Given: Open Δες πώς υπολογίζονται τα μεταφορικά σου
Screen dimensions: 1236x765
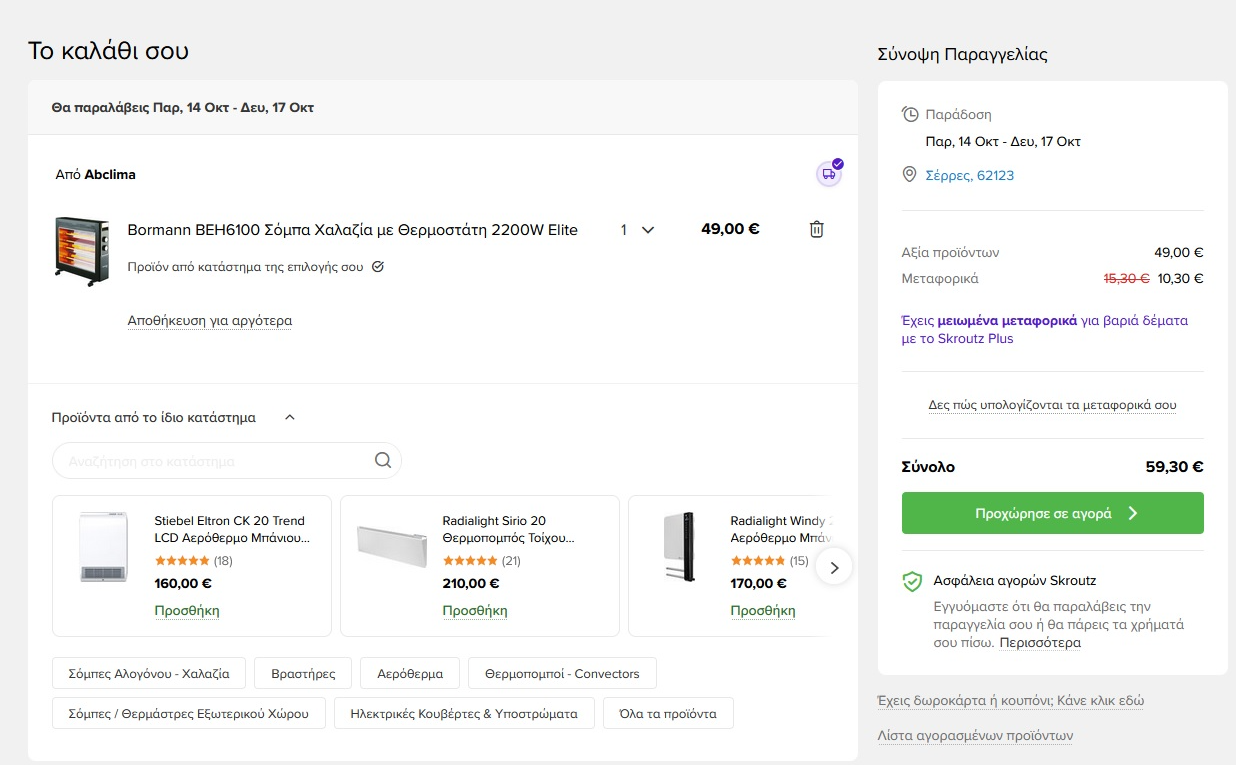Looking at the screenshot, I should pos(1053,405).
